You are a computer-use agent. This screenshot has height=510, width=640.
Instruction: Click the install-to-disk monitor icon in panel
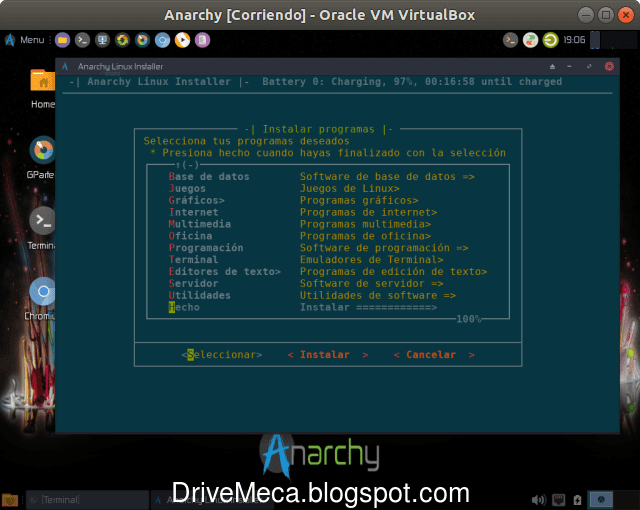[x=102, y=40]
